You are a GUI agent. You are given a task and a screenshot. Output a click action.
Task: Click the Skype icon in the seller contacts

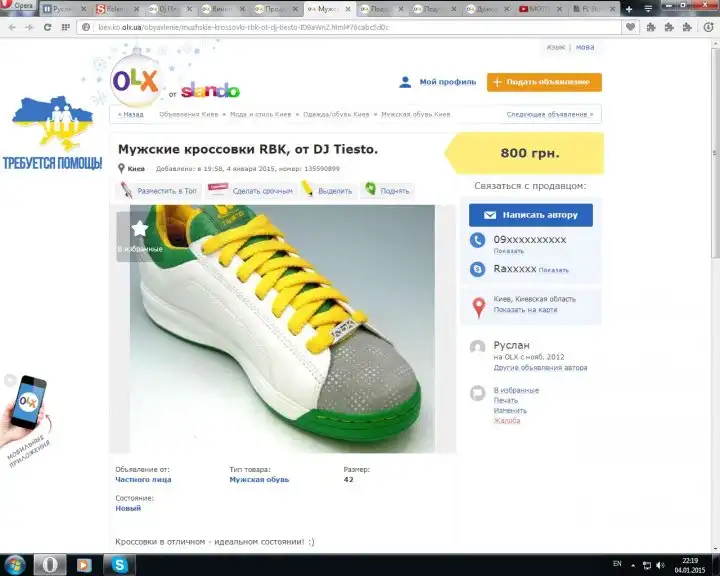tap(478, 269)
